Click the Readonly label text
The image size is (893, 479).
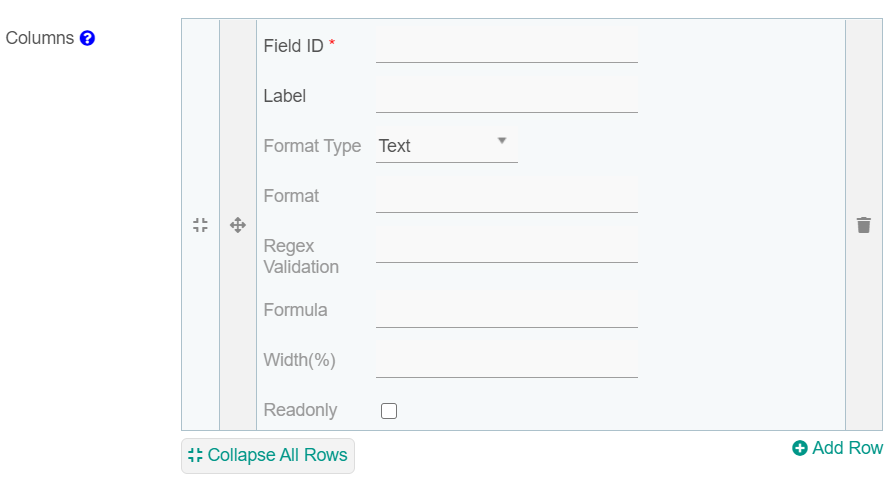pyautogui.click(x=300, y=410)
